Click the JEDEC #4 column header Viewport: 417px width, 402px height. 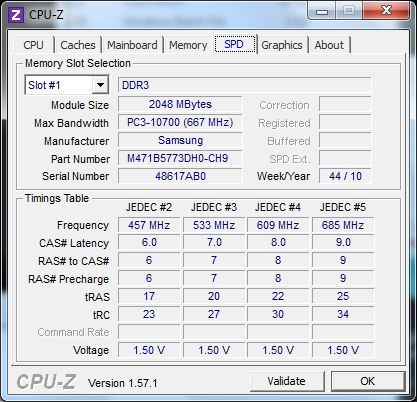[x=278, y=207]
